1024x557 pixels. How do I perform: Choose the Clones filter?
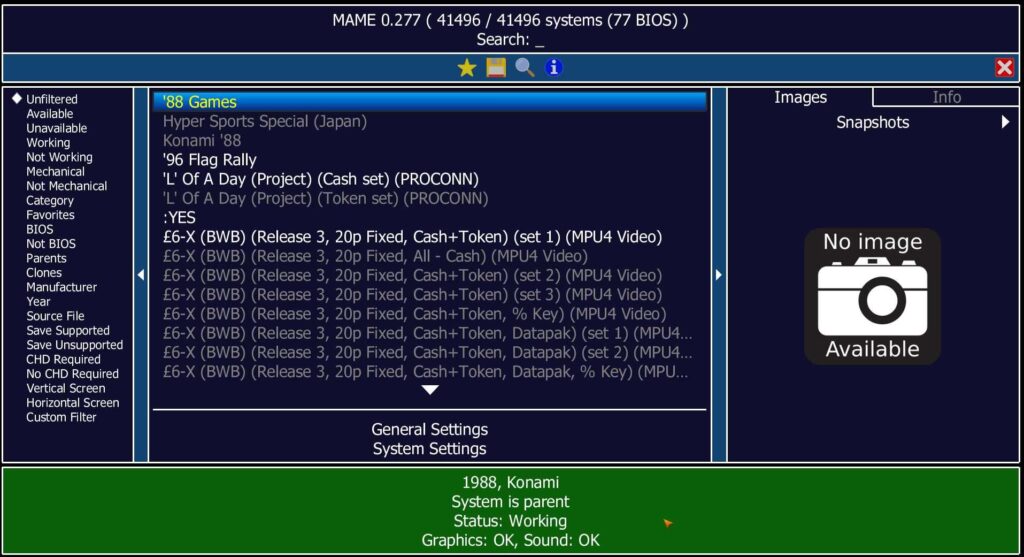[44, 272]
